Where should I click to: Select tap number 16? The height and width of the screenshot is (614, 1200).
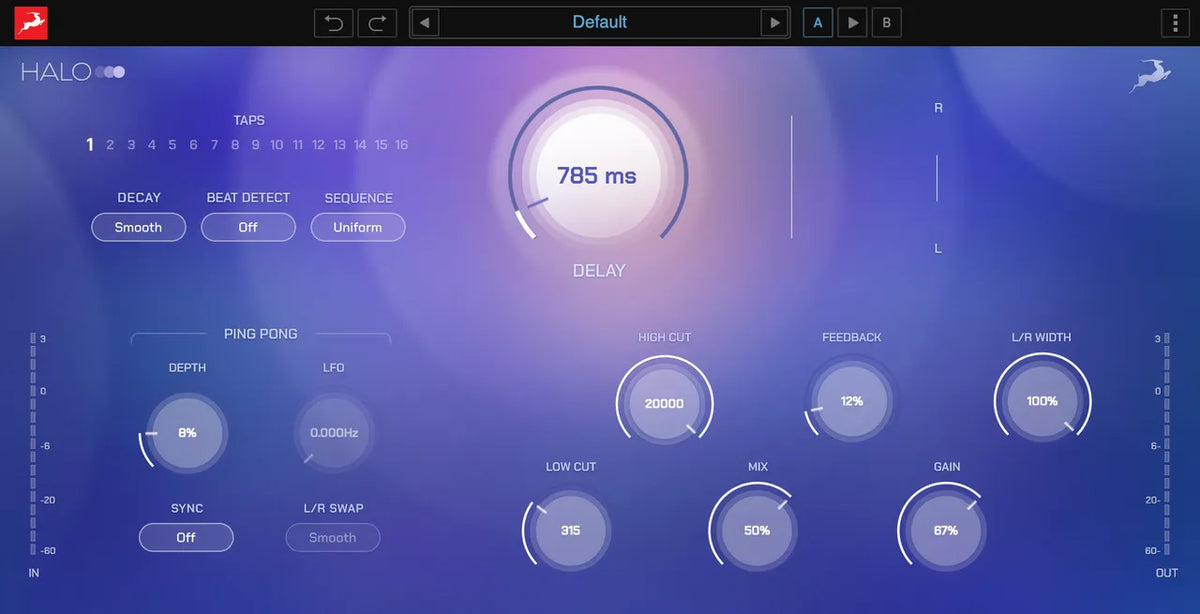tap(401, 144)
